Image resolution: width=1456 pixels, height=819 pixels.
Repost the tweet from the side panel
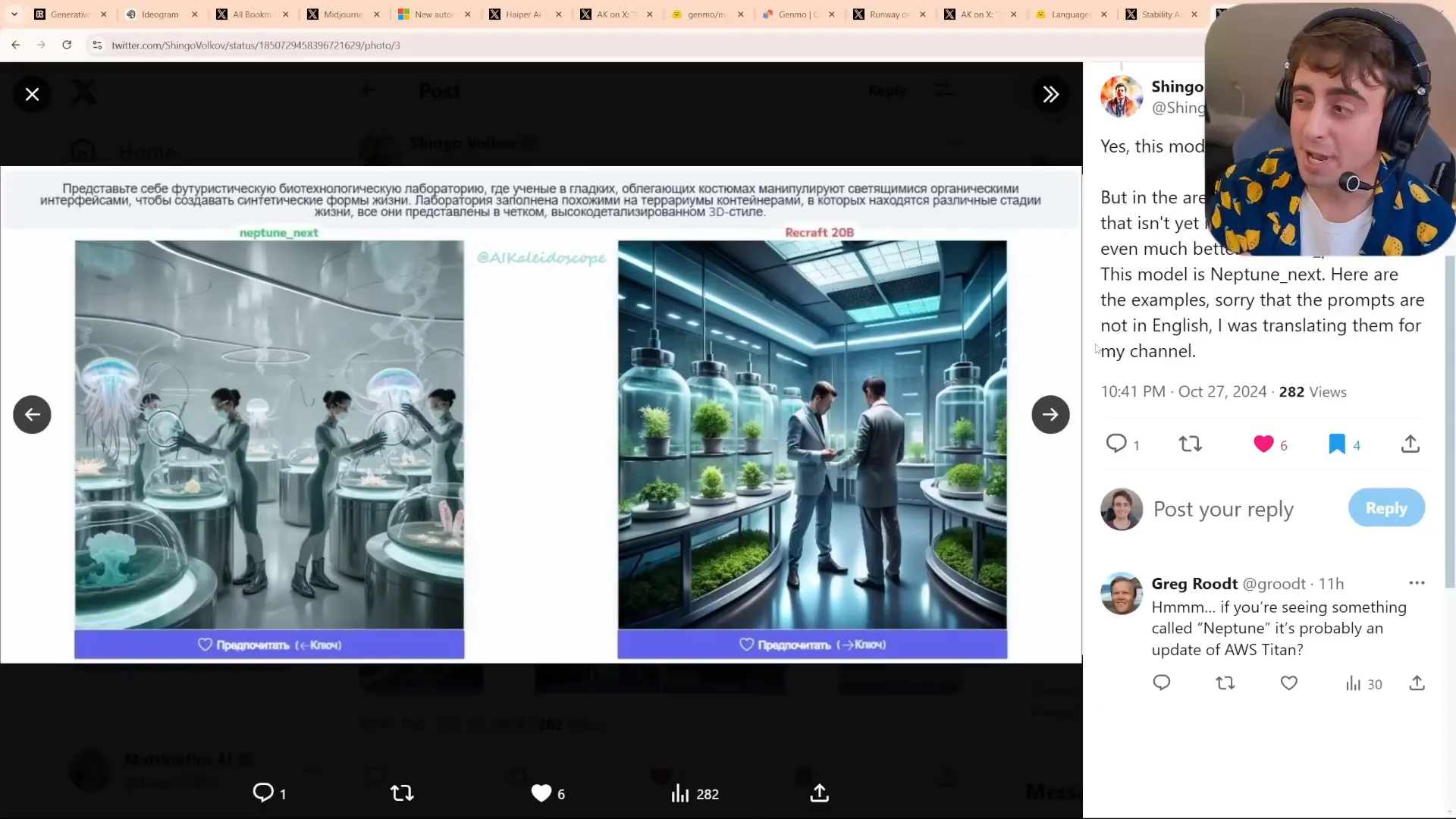[1191, 444]
